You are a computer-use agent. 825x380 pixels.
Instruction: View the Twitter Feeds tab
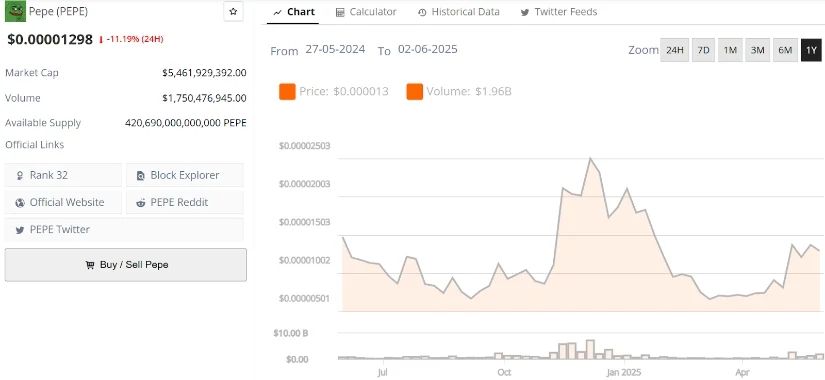[x=559, y=12]
